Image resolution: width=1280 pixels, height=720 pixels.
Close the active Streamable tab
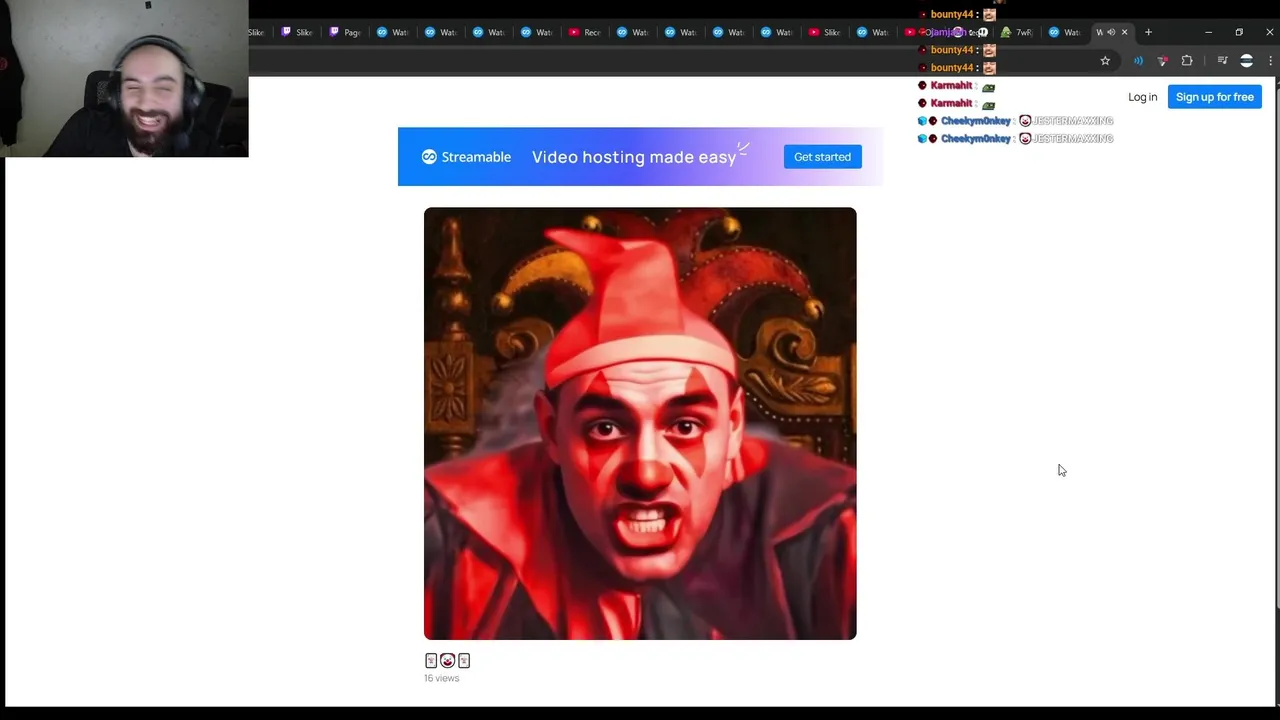1124,32
